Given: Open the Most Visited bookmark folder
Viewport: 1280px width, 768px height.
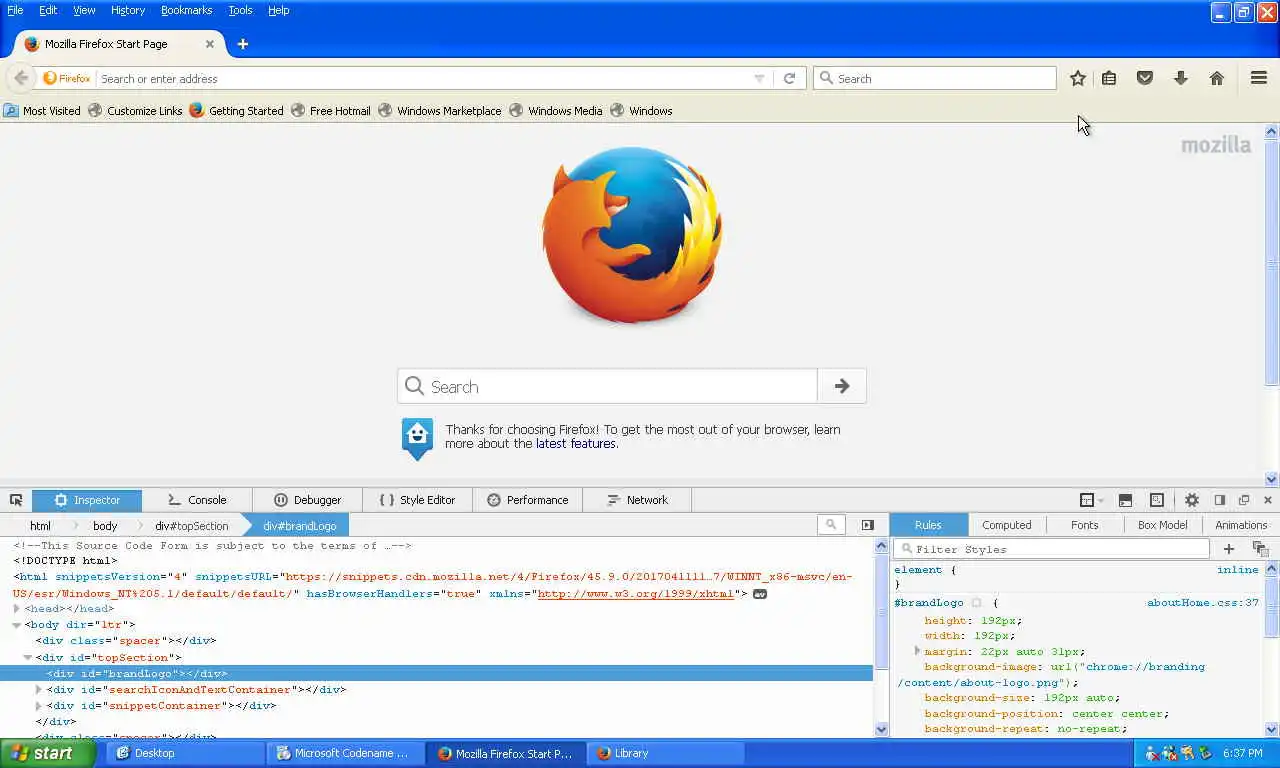Looking at the screenshot, I should (42, 111).
